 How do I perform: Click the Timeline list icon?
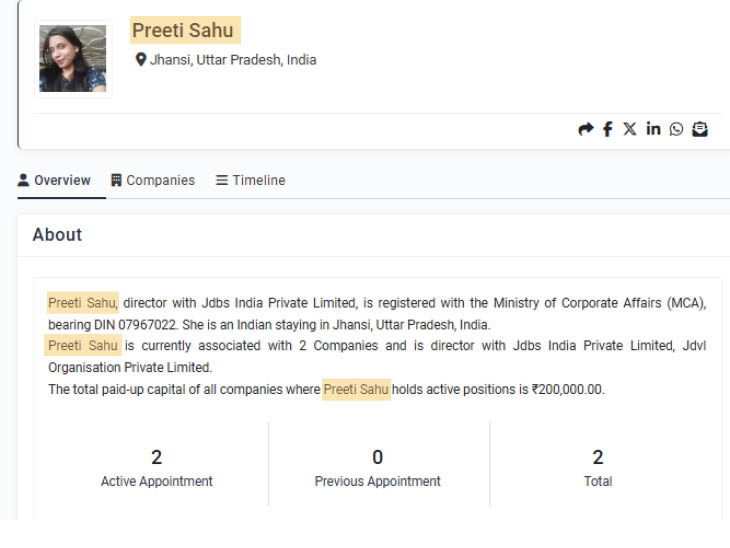pos(222,180)
